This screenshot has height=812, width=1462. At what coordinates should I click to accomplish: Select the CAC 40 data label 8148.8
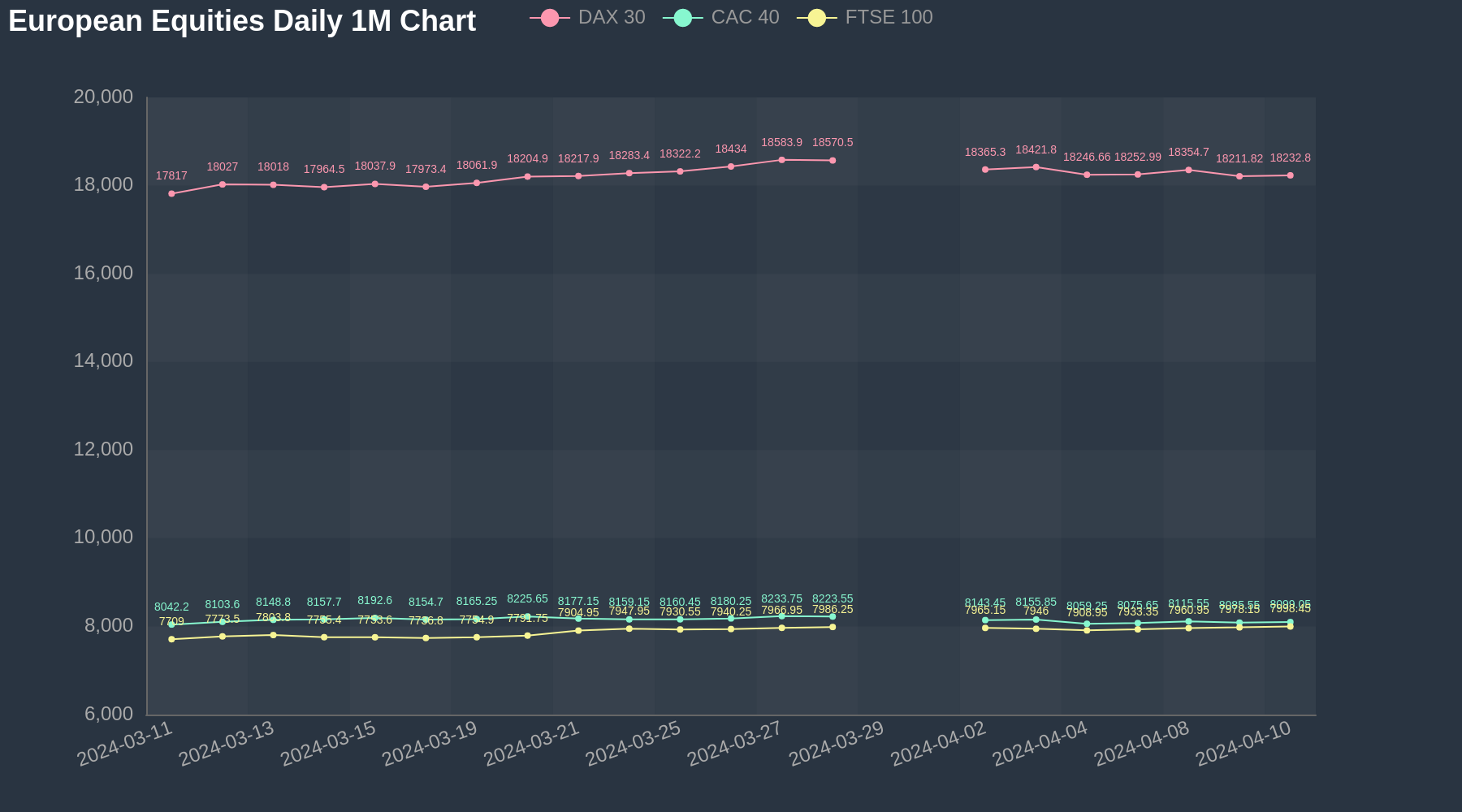coord(273,602)
